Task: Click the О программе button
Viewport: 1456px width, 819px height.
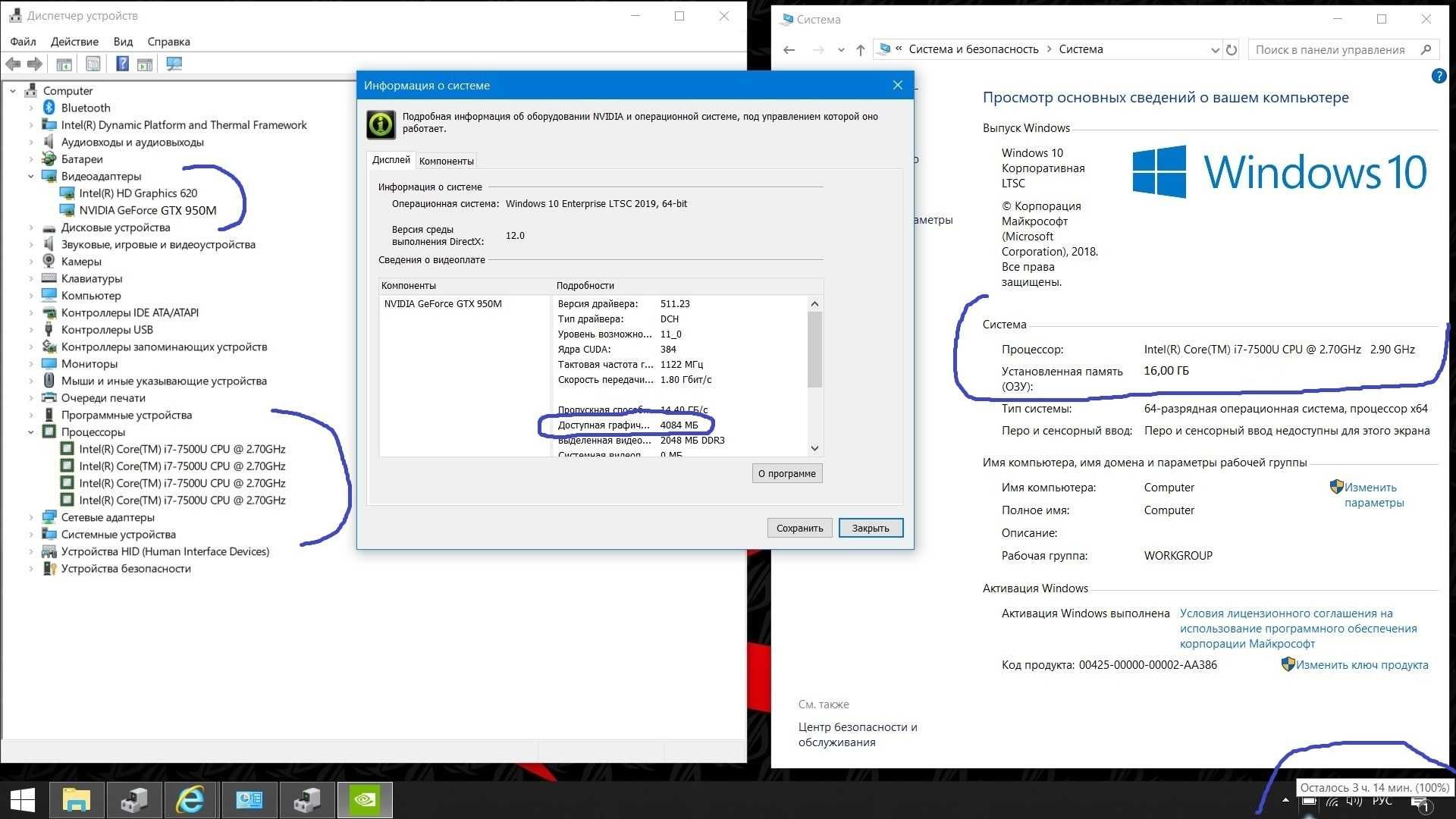Action: click(787, 473)
